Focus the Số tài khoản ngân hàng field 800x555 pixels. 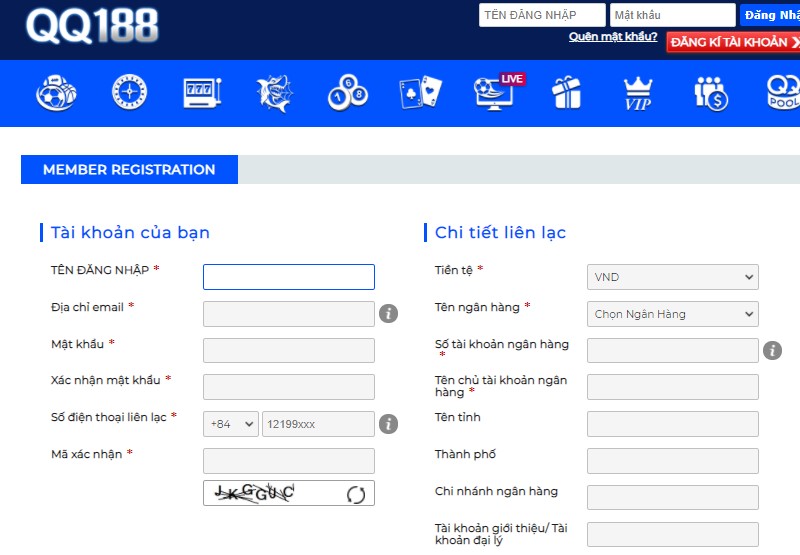click(672, 350)
